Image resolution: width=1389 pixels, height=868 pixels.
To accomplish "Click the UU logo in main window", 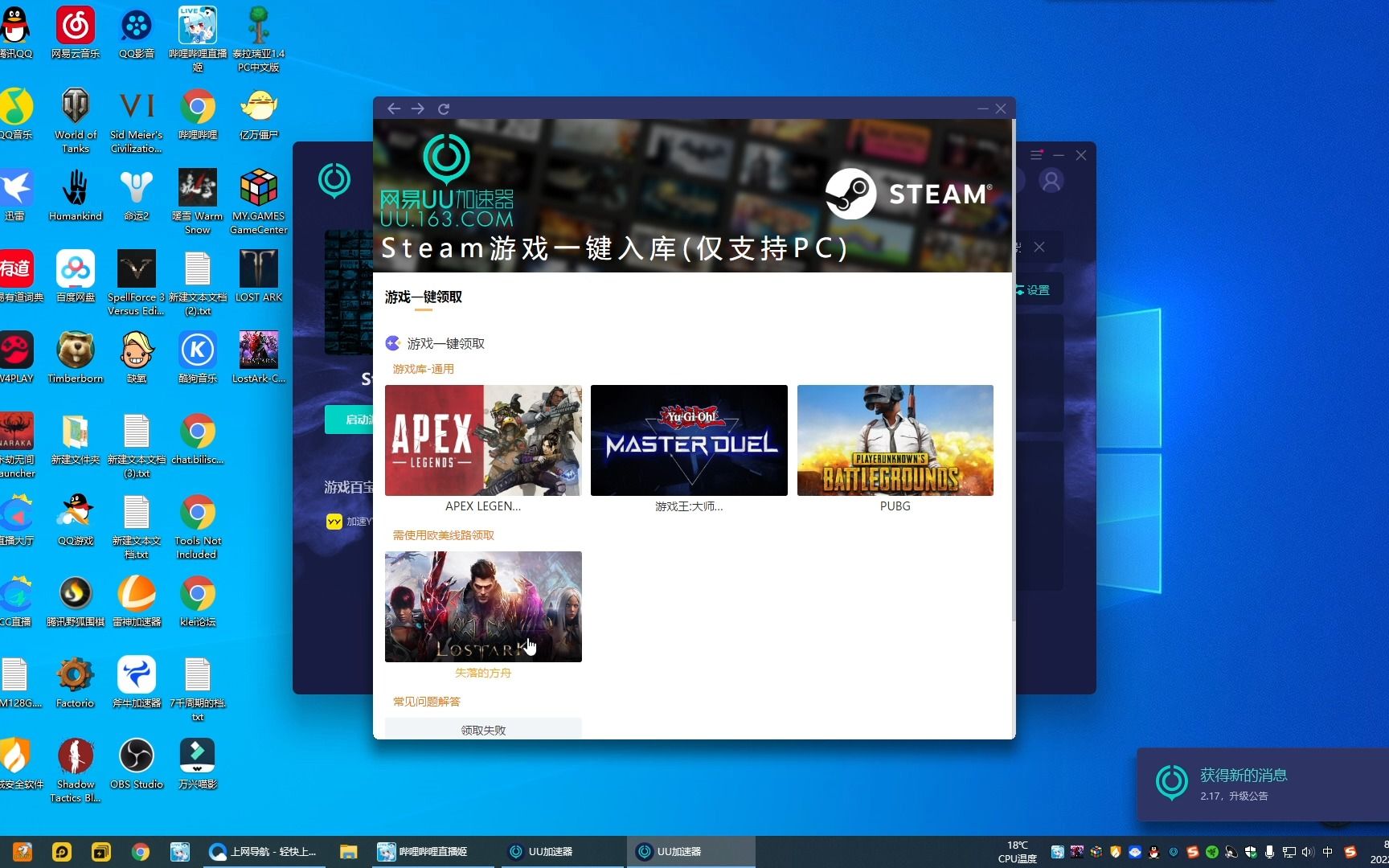I will click(x=334, y=180).
